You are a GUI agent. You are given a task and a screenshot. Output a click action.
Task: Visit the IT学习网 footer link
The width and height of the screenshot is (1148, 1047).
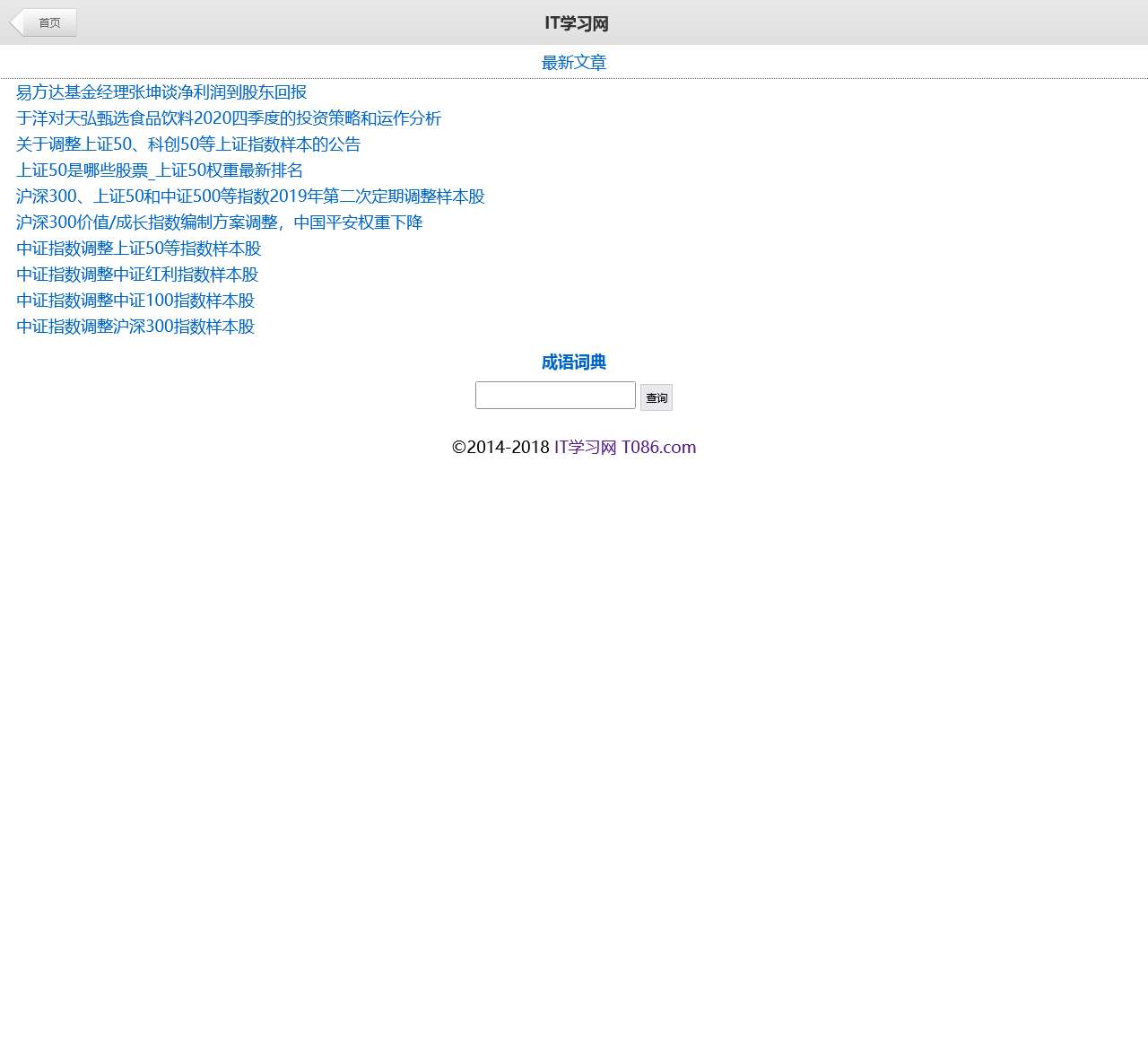[x=584, y=447]
